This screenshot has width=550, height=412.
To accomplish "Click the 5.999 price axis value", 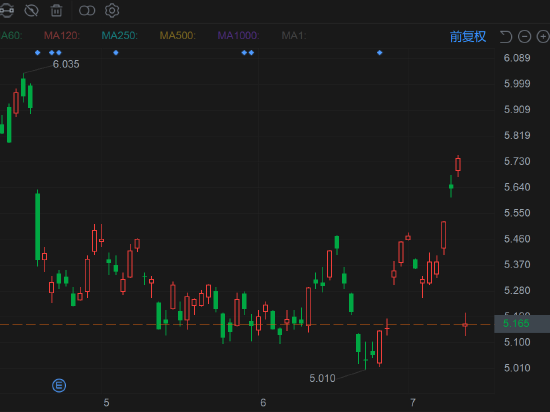I will pos(517,84).
